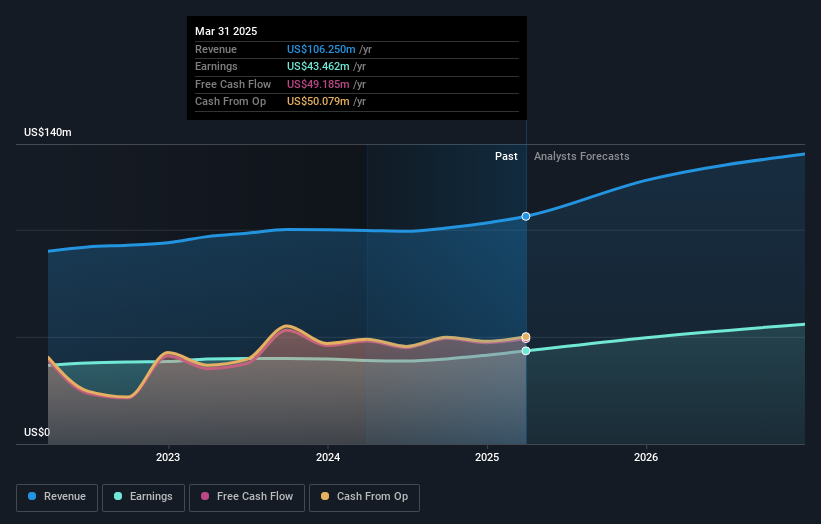821x524 pixels.
Task: Click the US$50.079m cash from op value
Action: coord(318,102)
